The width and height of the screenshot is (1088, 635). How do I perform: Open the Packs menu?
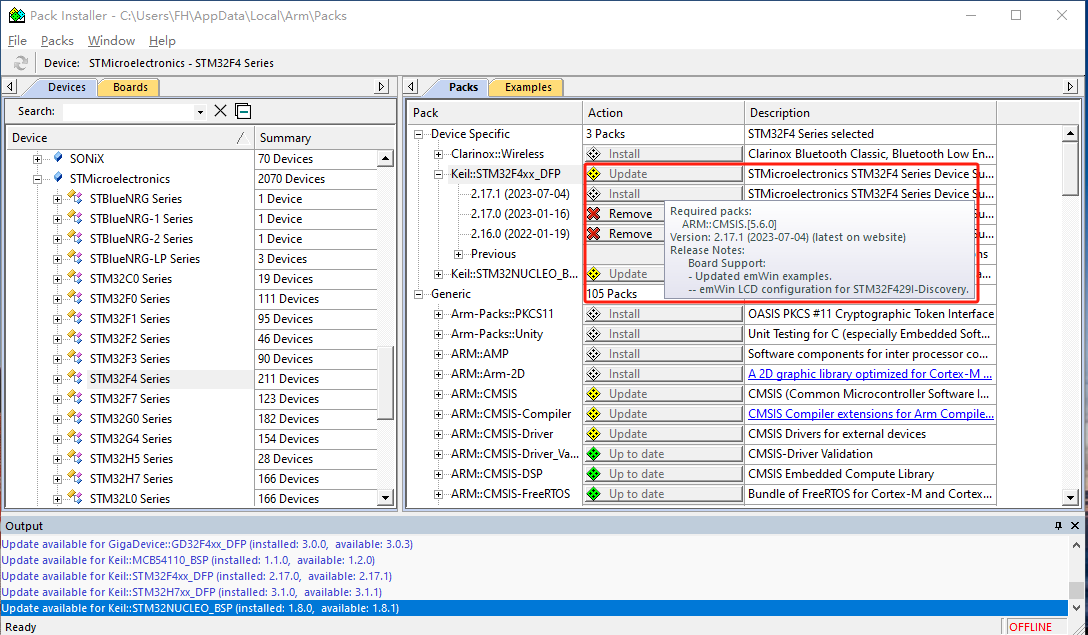click(x=57, y=41)
